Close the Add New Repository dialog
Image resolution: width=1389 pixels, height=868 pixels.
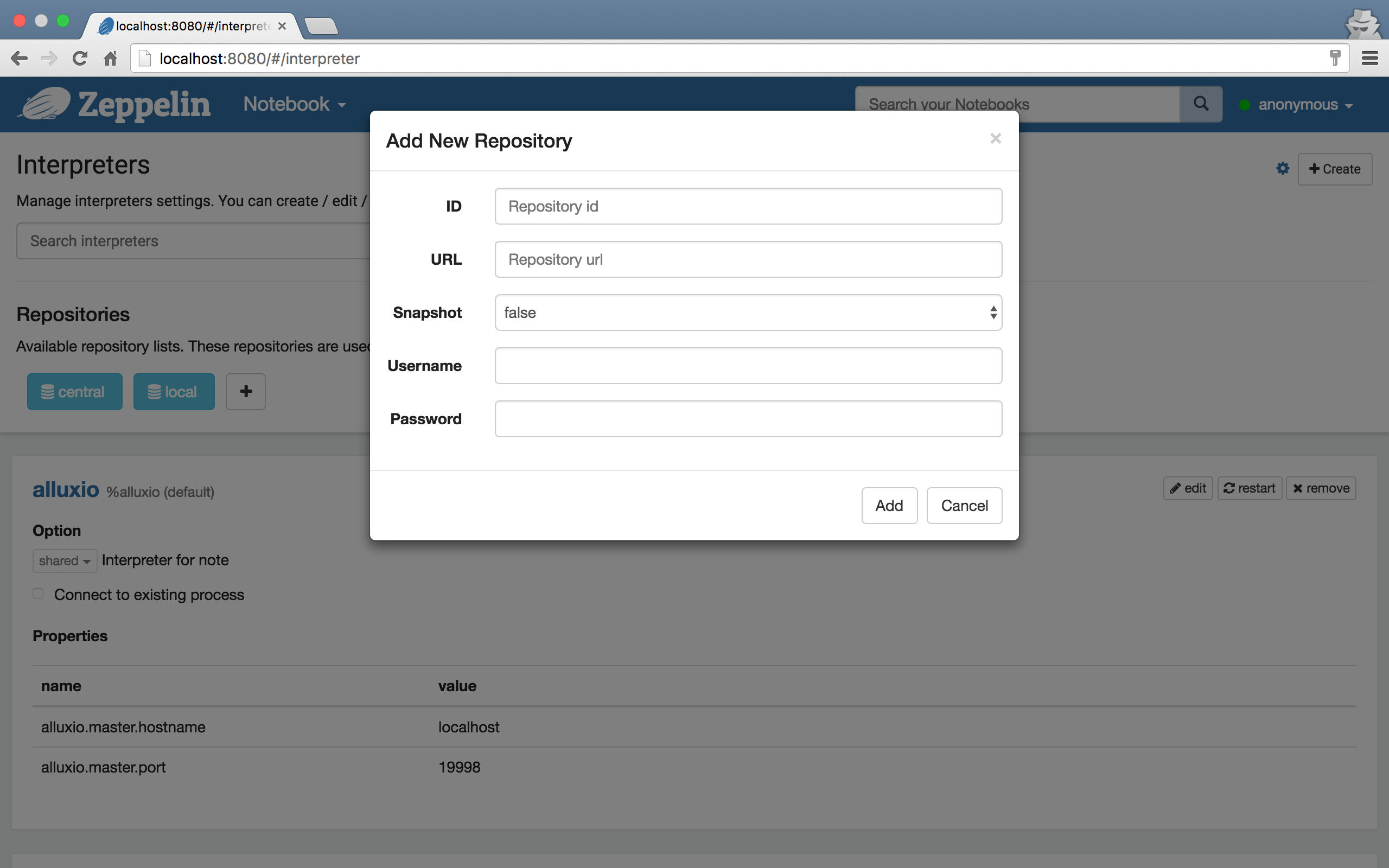pyautogui.click(x=995, y=139)
